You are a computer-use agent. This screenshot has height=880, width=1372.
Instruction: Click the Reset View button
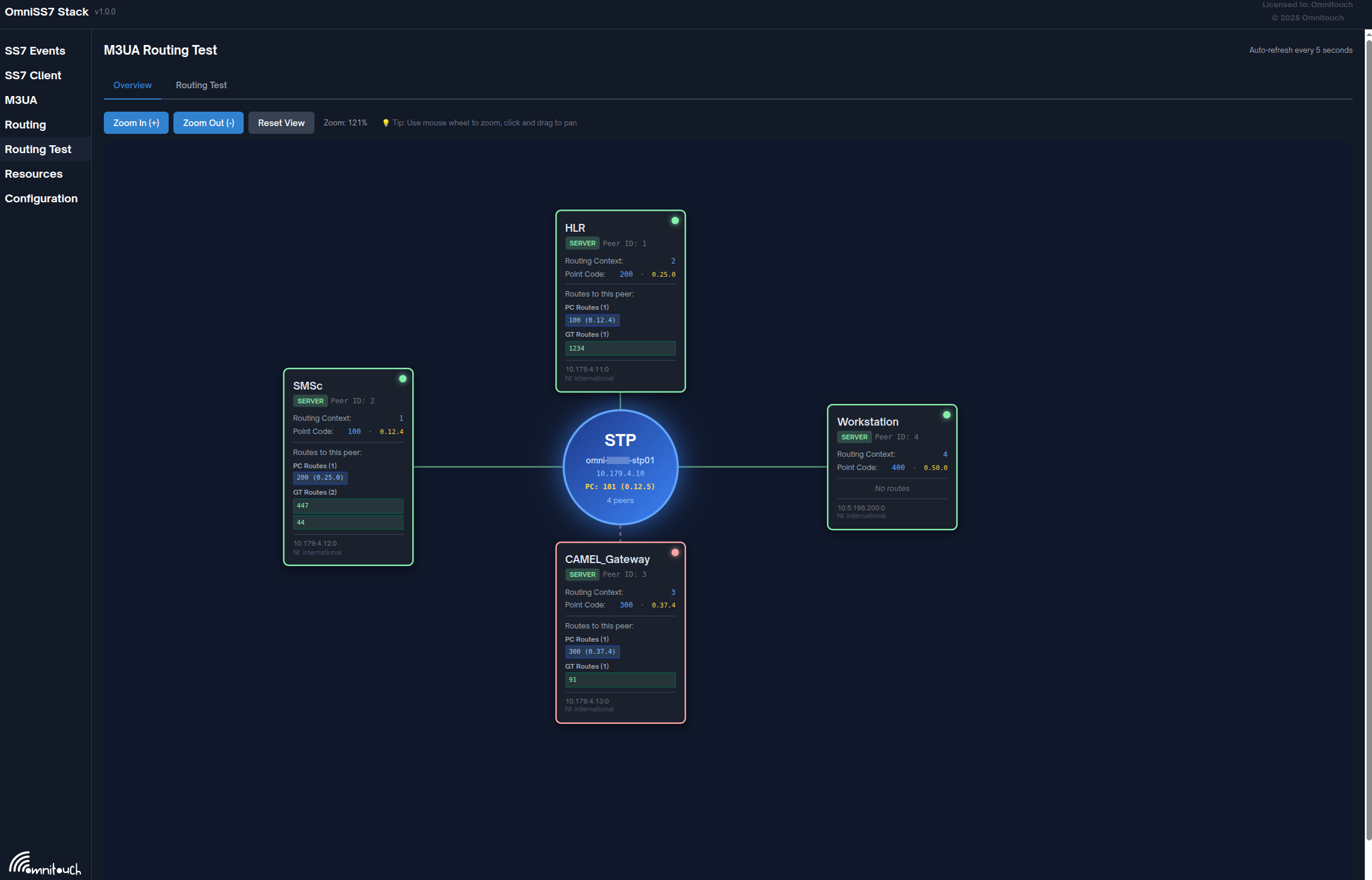(281, 123)
